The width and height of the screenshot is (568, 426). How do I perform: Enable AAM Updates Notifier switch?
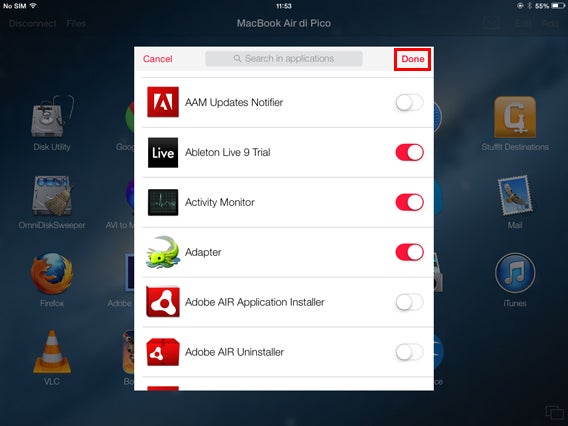coord(409,102)
